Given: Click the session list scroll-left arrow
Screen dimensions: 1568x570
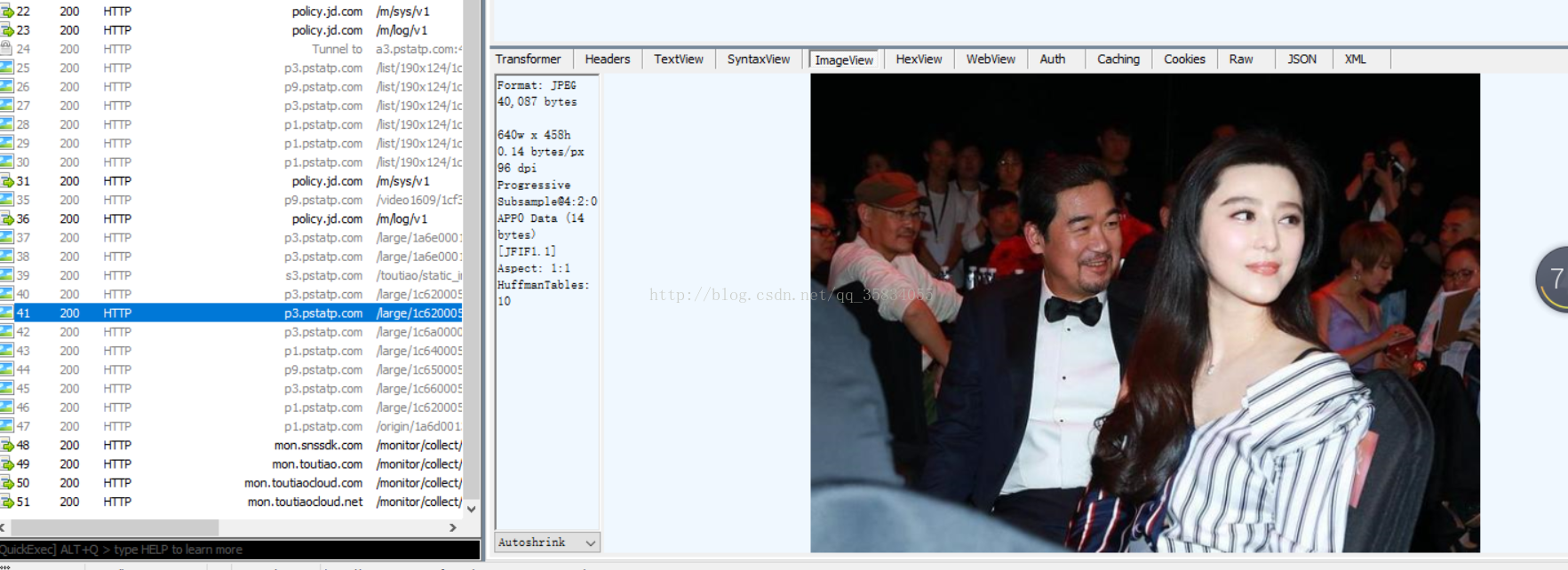Looking at the screenshot, I should click(4, 527).
